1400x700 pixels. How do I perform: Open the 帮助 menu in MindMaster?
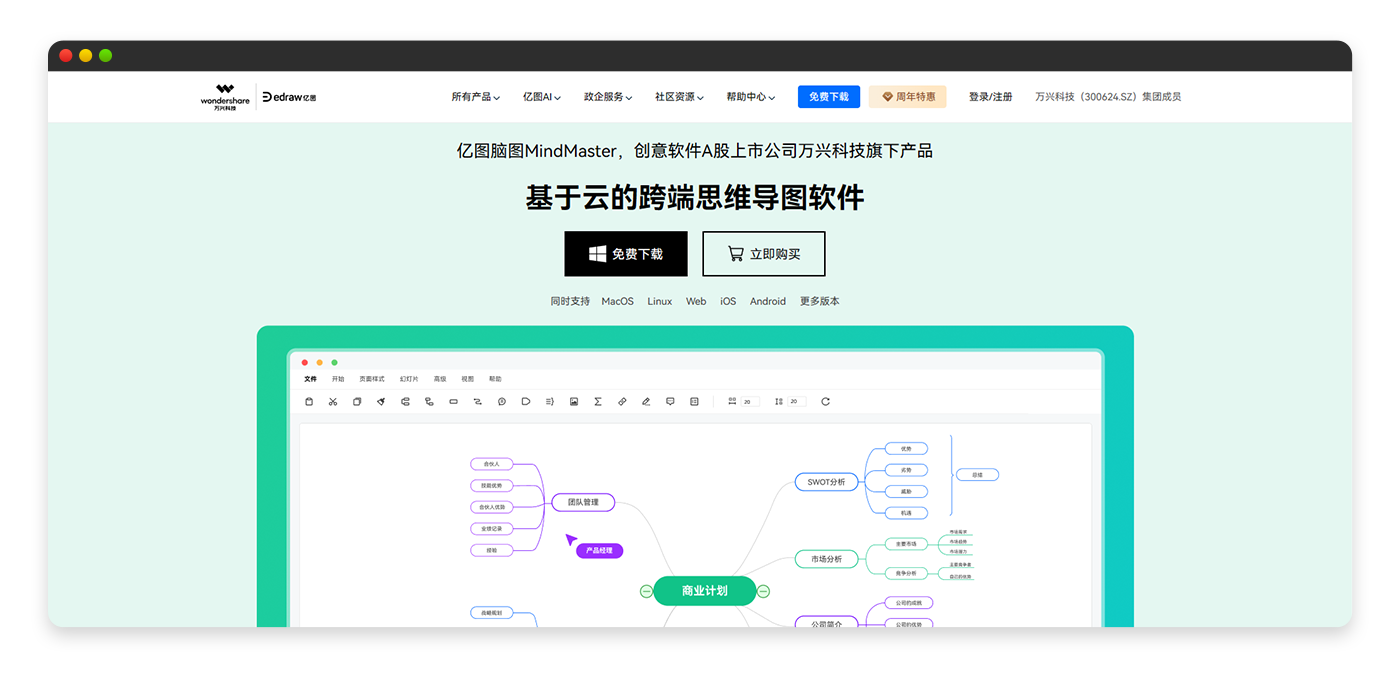(x=495, y=379)
